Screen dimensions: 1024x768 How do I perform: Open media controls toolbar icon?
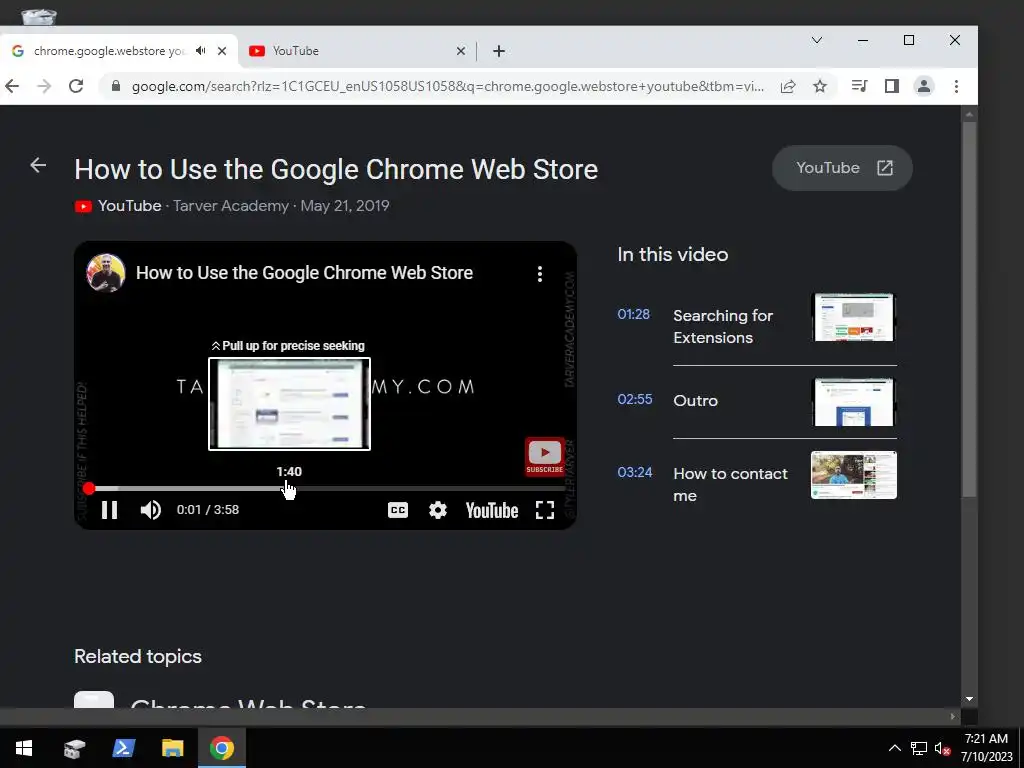point(859,86)
